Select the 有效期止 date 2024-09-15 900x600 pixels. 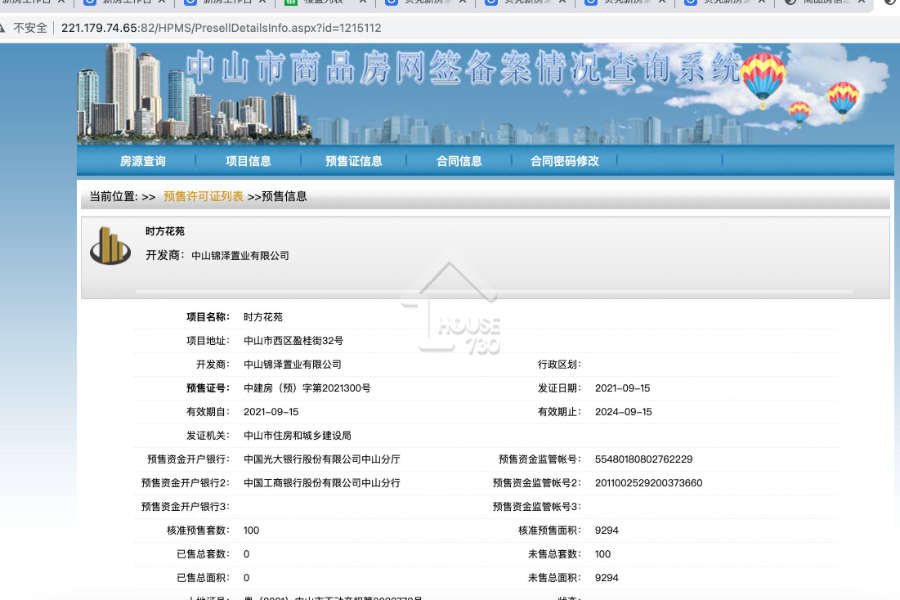(x=623, y=412)
